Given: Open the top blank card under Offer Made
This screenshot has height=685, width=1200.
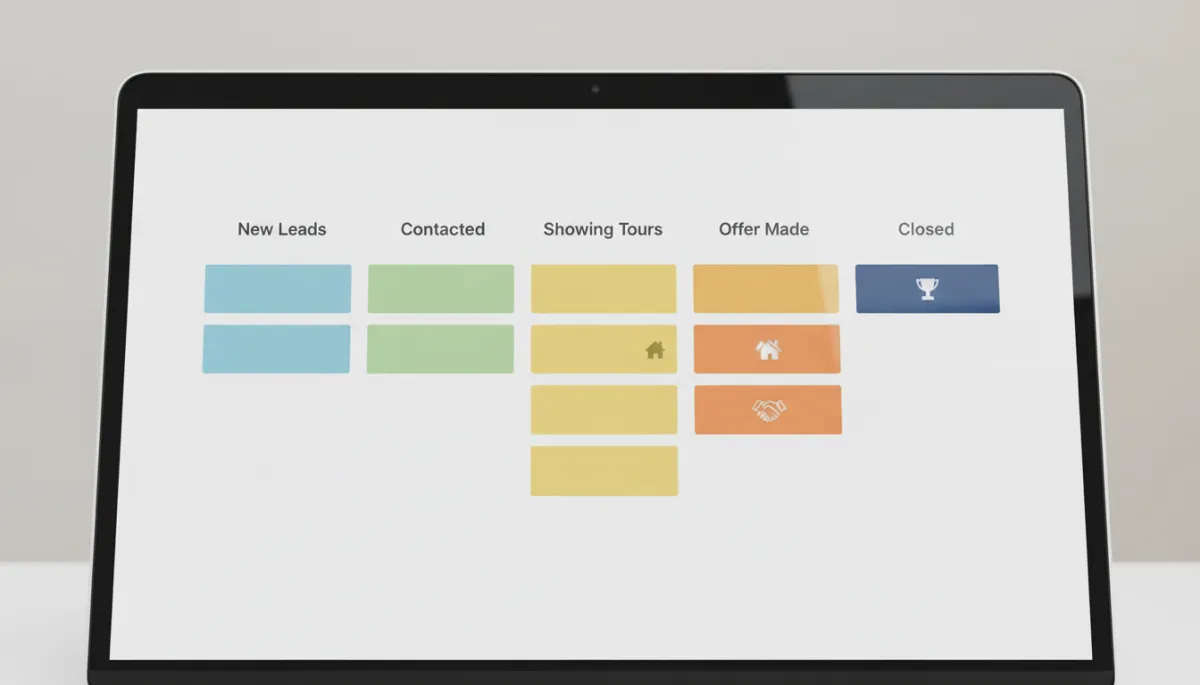Looking at the screenshot, I should coord(766,289).
